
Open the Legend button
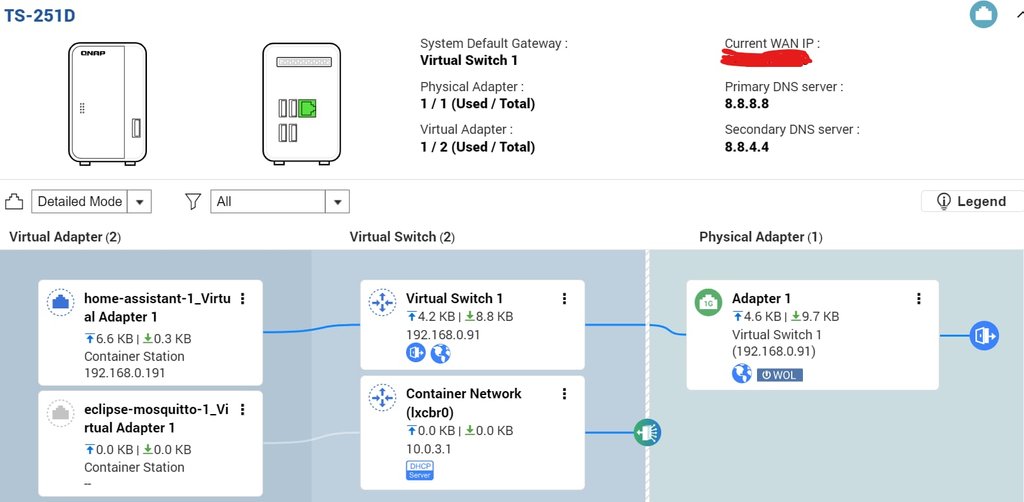972,201
